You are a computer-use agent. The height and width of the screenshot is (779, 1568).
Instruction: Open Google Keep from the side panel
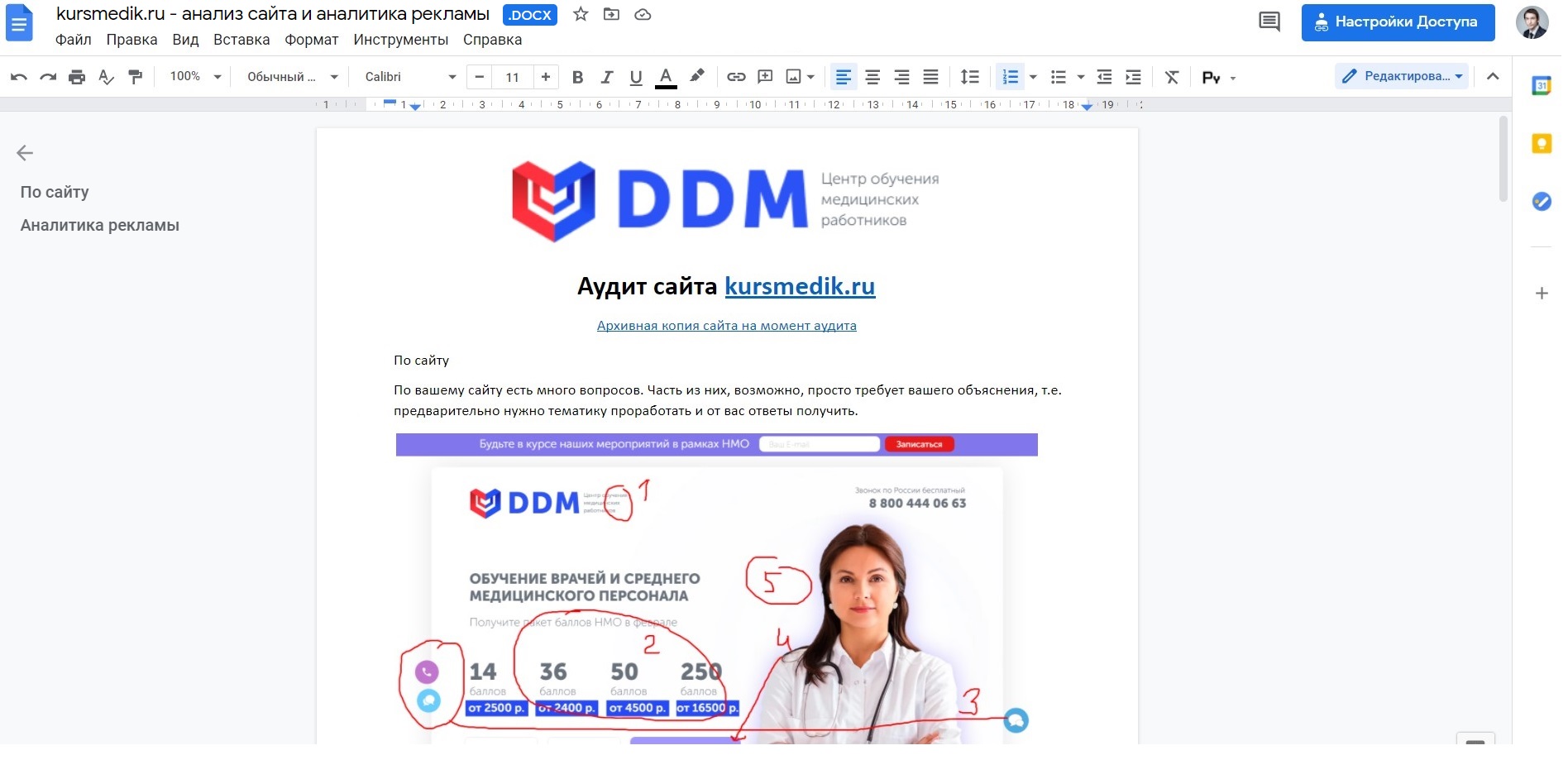(x=1542, y=143)
